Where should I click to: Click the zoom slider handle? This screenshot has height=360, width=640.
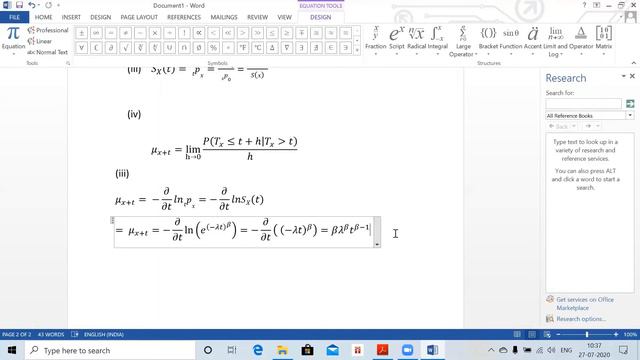(587, 334)
